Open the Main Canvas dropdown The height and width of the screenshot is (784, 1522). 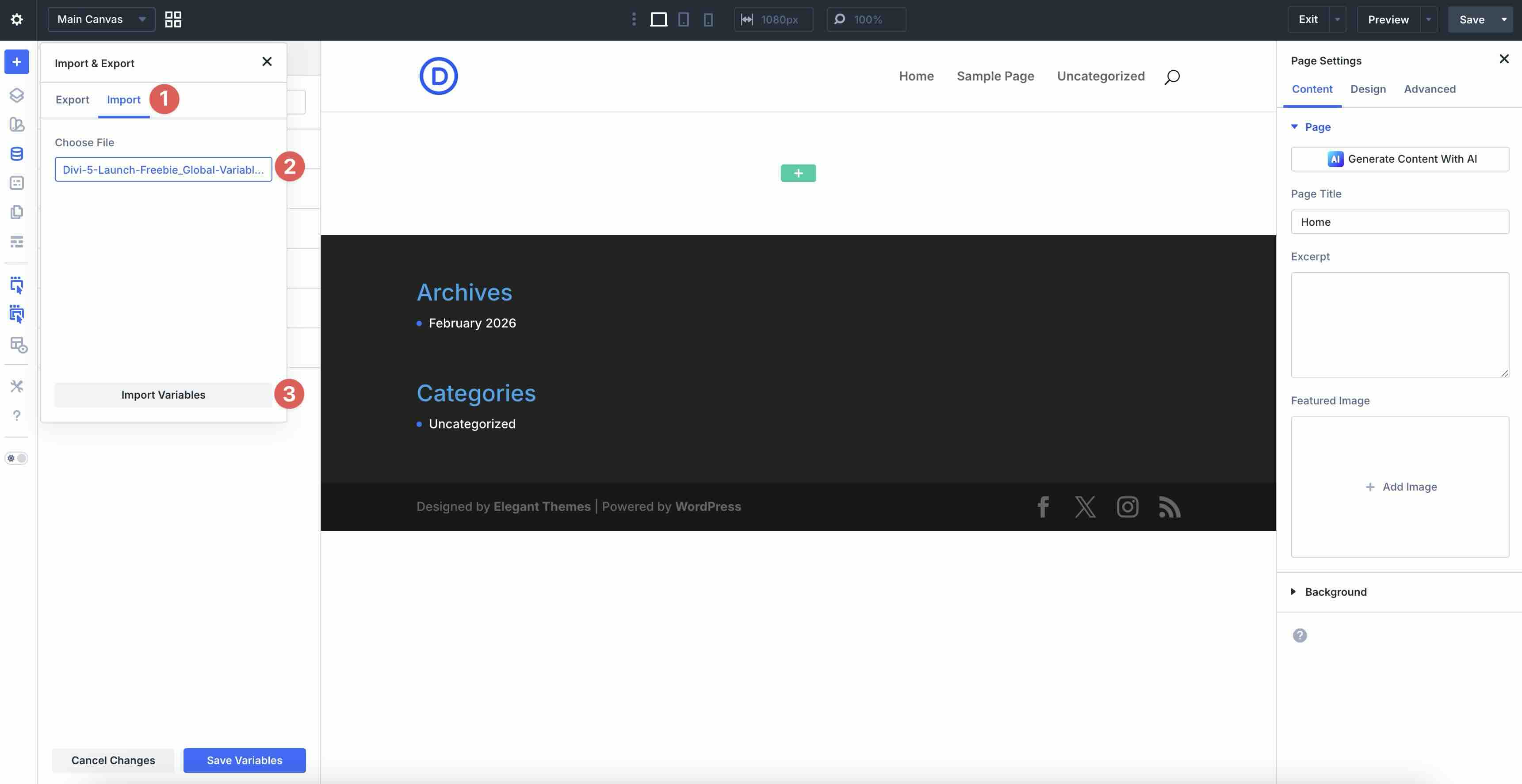click(101, 19)
